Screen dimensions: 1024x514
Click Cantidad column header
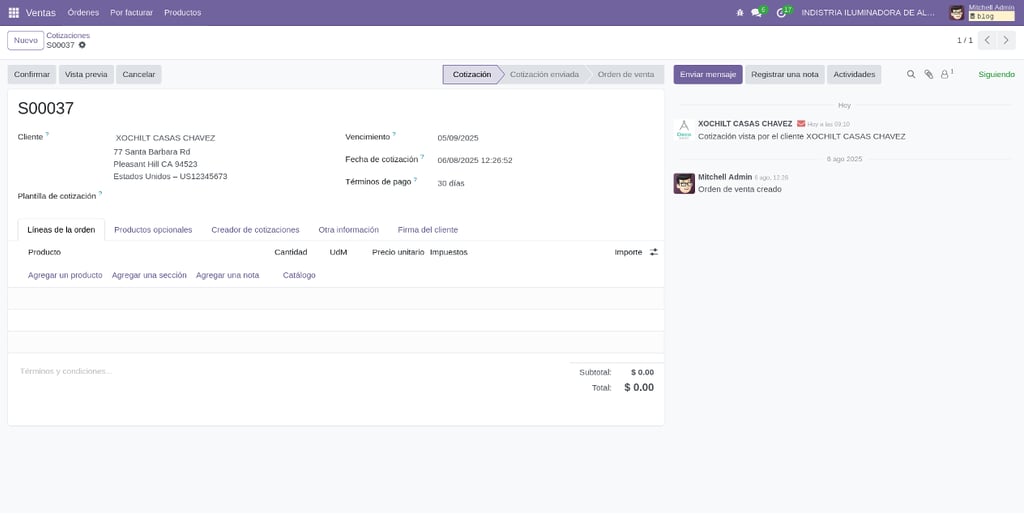[x=291, y=252]
